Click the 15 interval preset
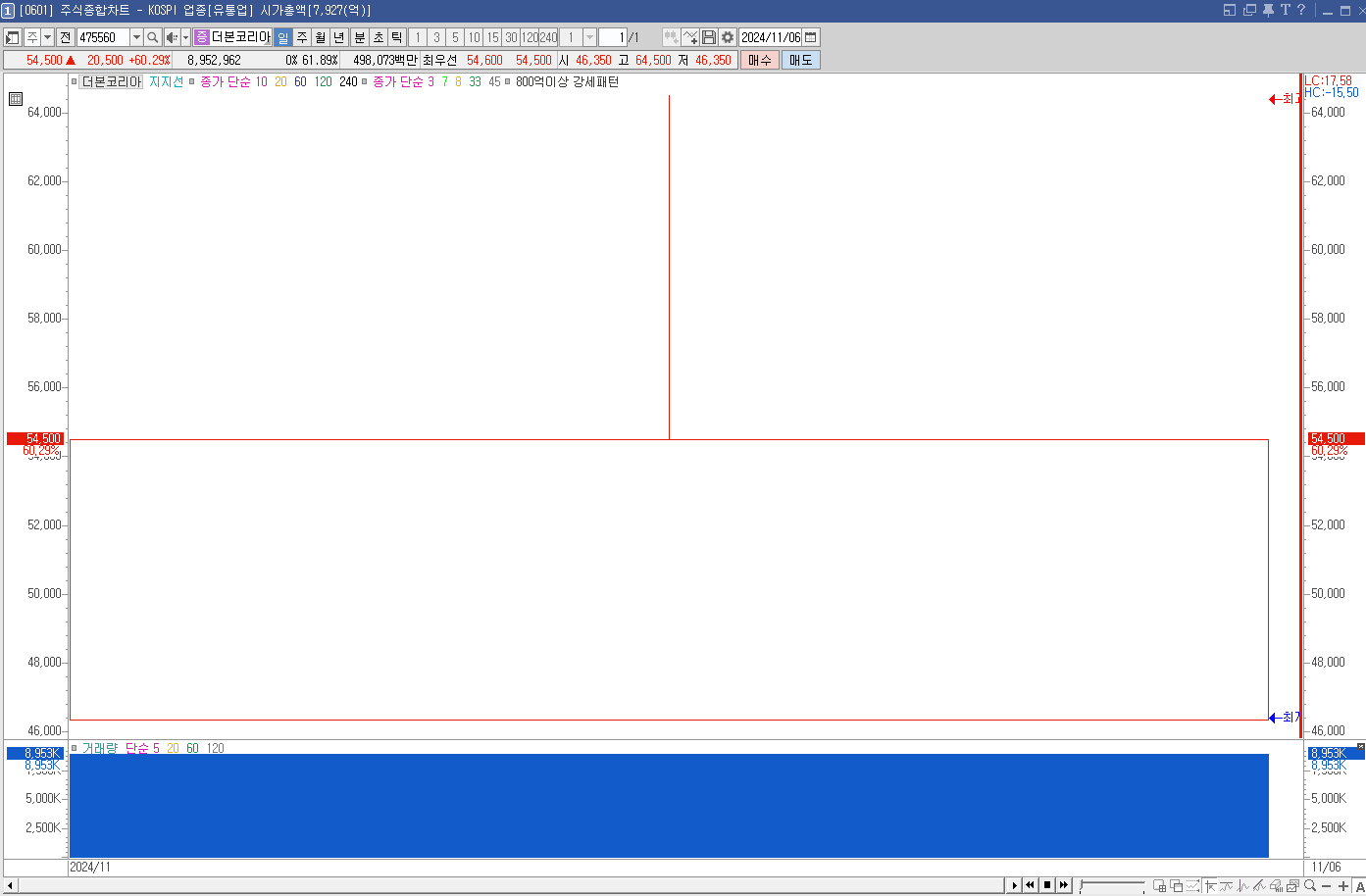Viewport: 1366px width, 896px height. point(492,37)
